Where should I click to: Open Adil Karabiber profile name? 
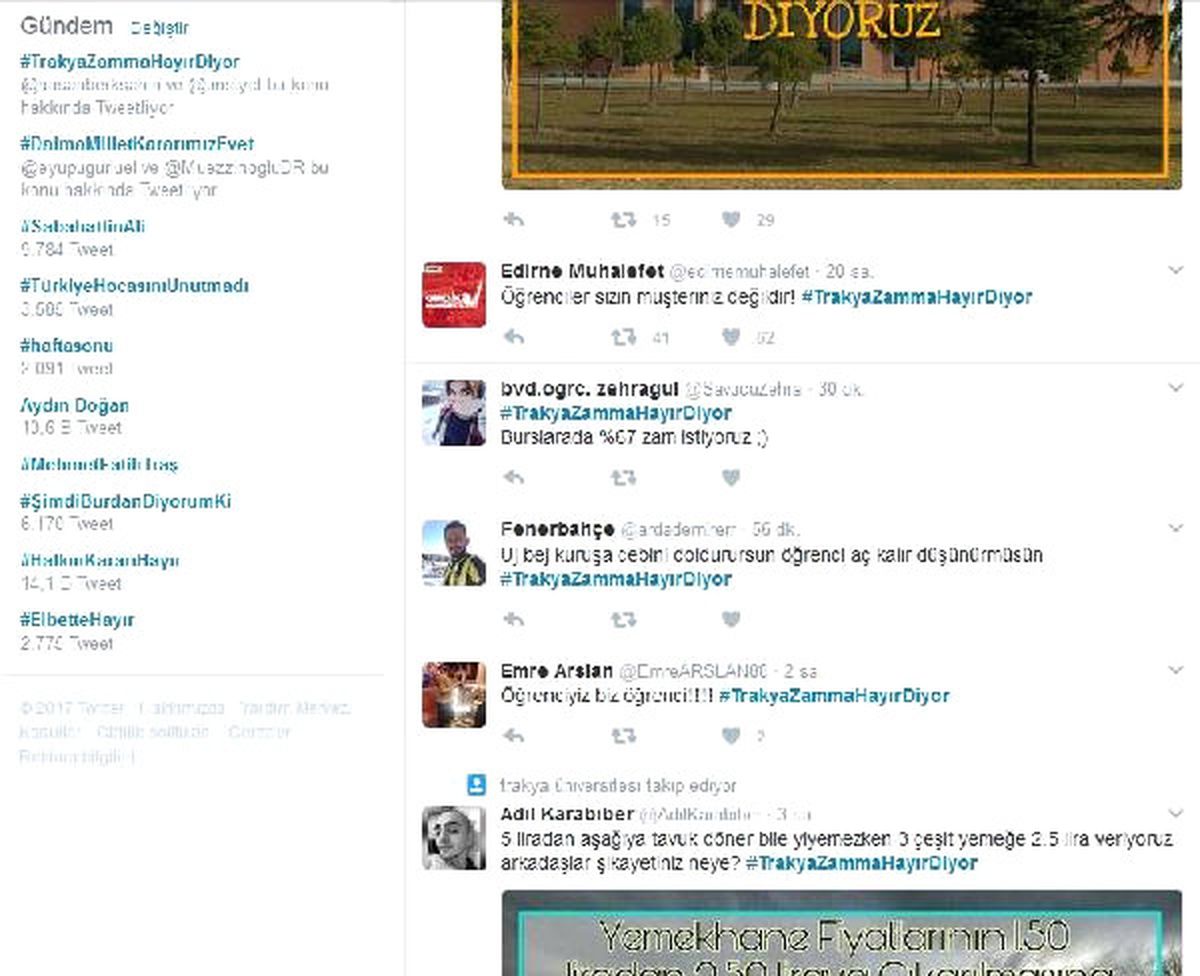[x=567, y=813]
